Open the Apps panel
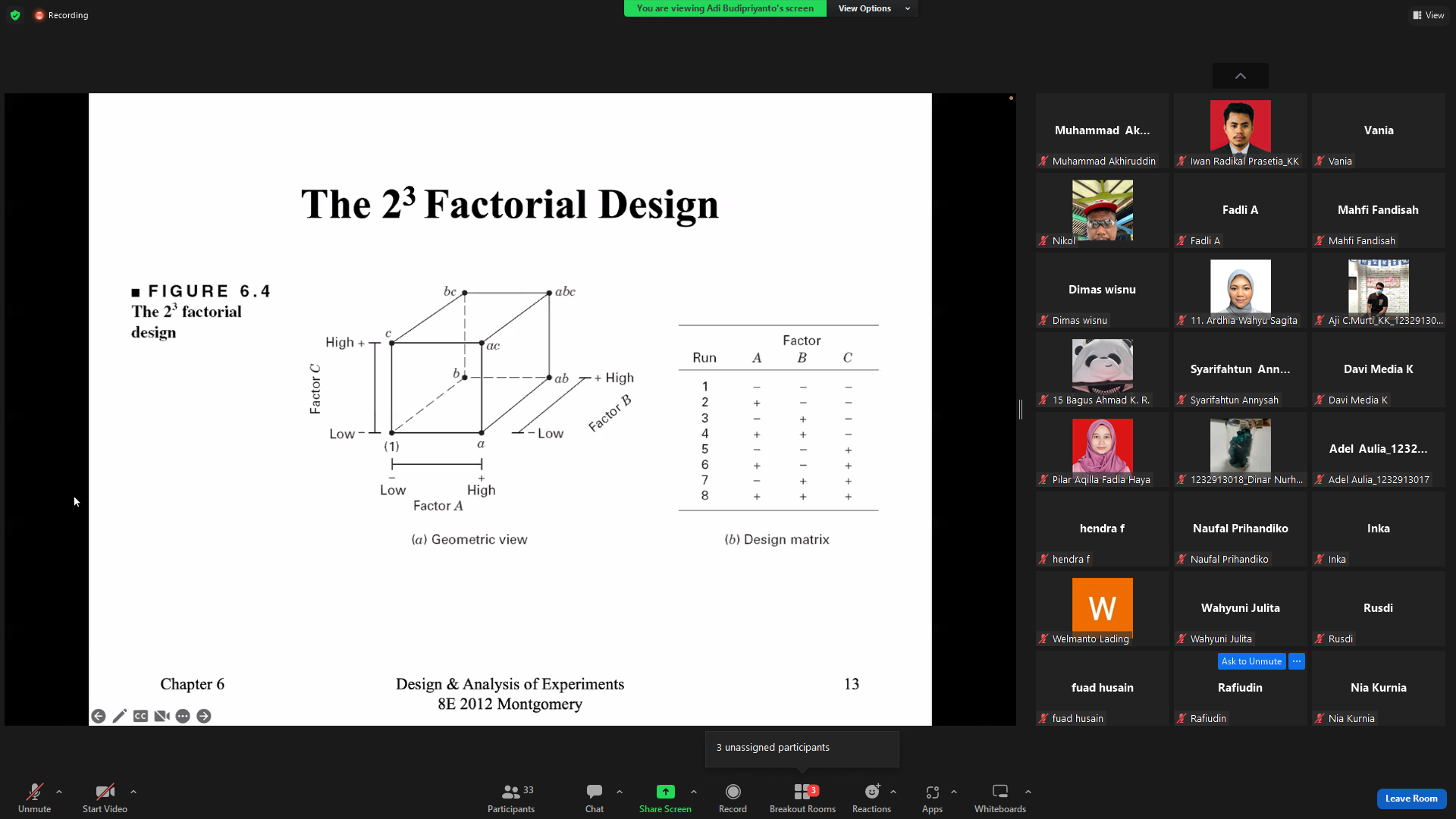 (x=932, y=798)
